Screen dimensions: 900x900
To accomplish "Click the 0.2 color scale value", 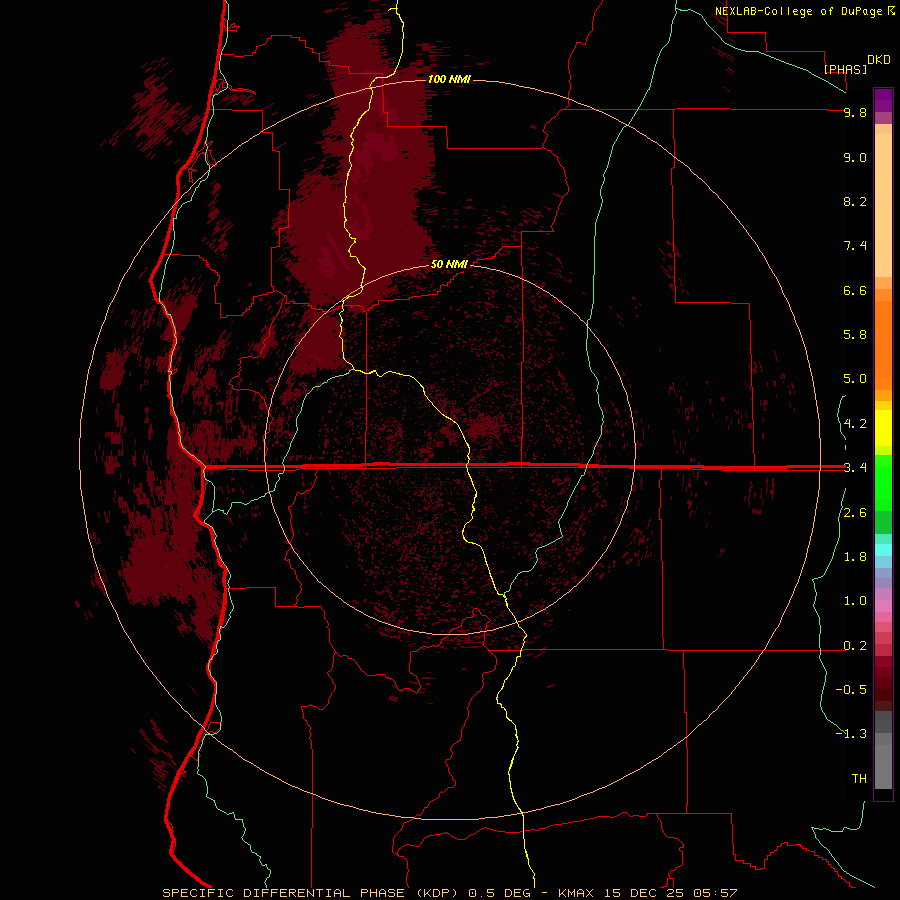I will pyautogui.click(x=855, y=646).
